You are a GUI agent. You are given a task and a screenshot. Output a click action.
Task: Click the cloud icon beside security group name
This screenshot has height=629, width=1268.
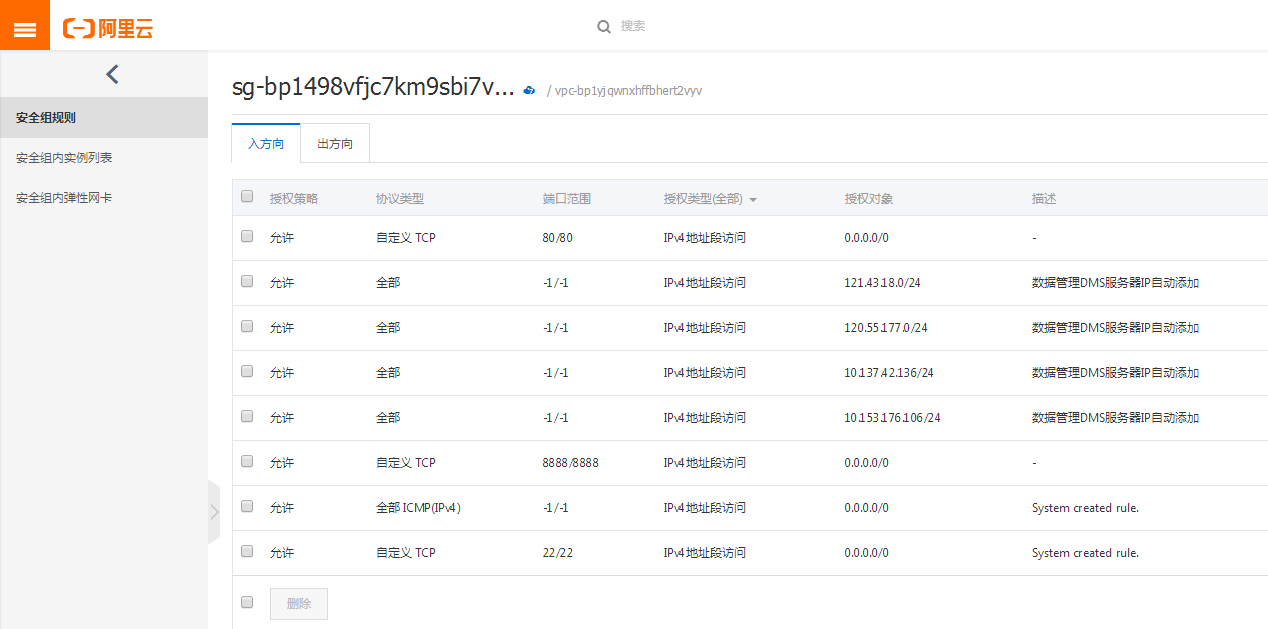click(x=529, y=90)
